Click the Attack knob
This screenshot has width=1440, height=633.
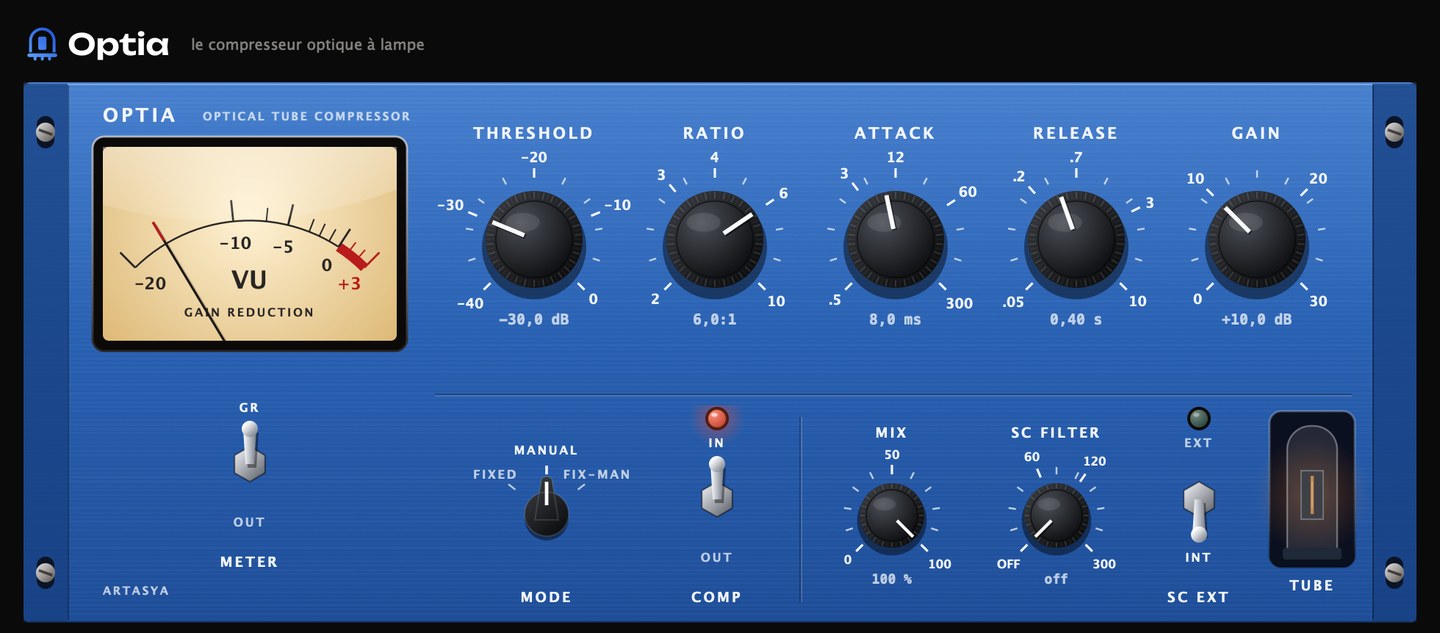[x=895, y=241]
